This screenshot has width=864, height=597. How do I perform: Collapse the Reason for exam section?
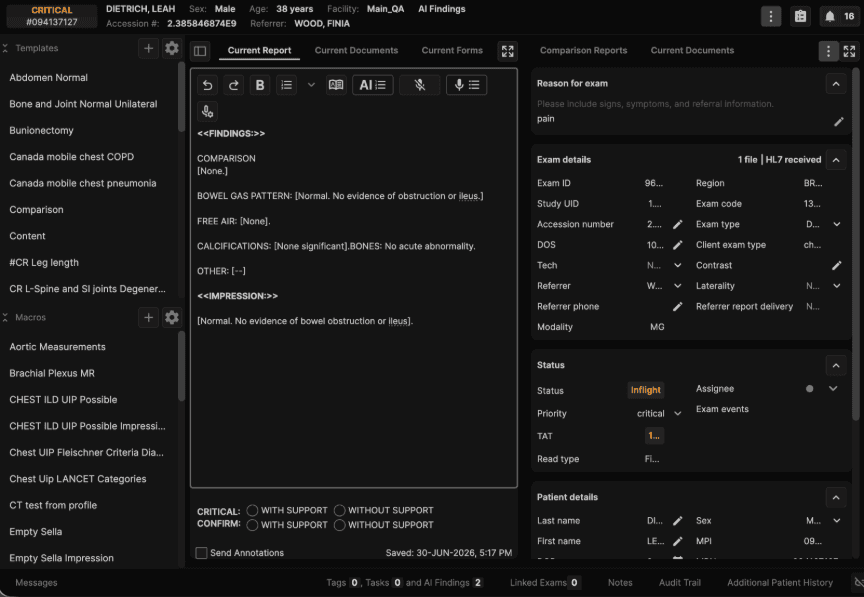(x=836, y=84)
